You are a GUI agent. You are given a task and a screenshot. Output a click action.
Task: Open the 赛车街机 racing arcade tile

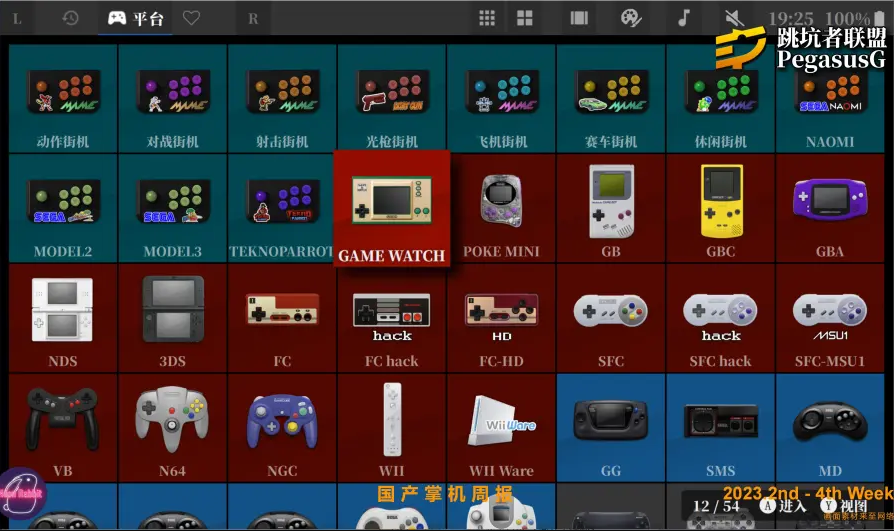(x=611, y=99)
